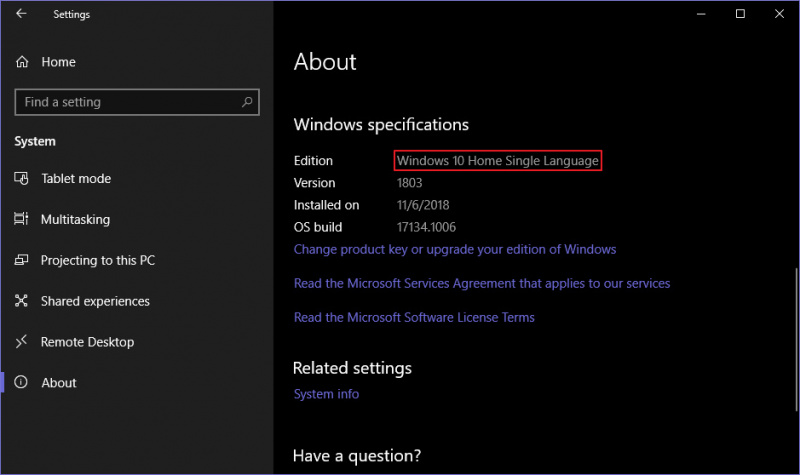Click the Home house icon
Screen dimensions: 800x475
22,62
